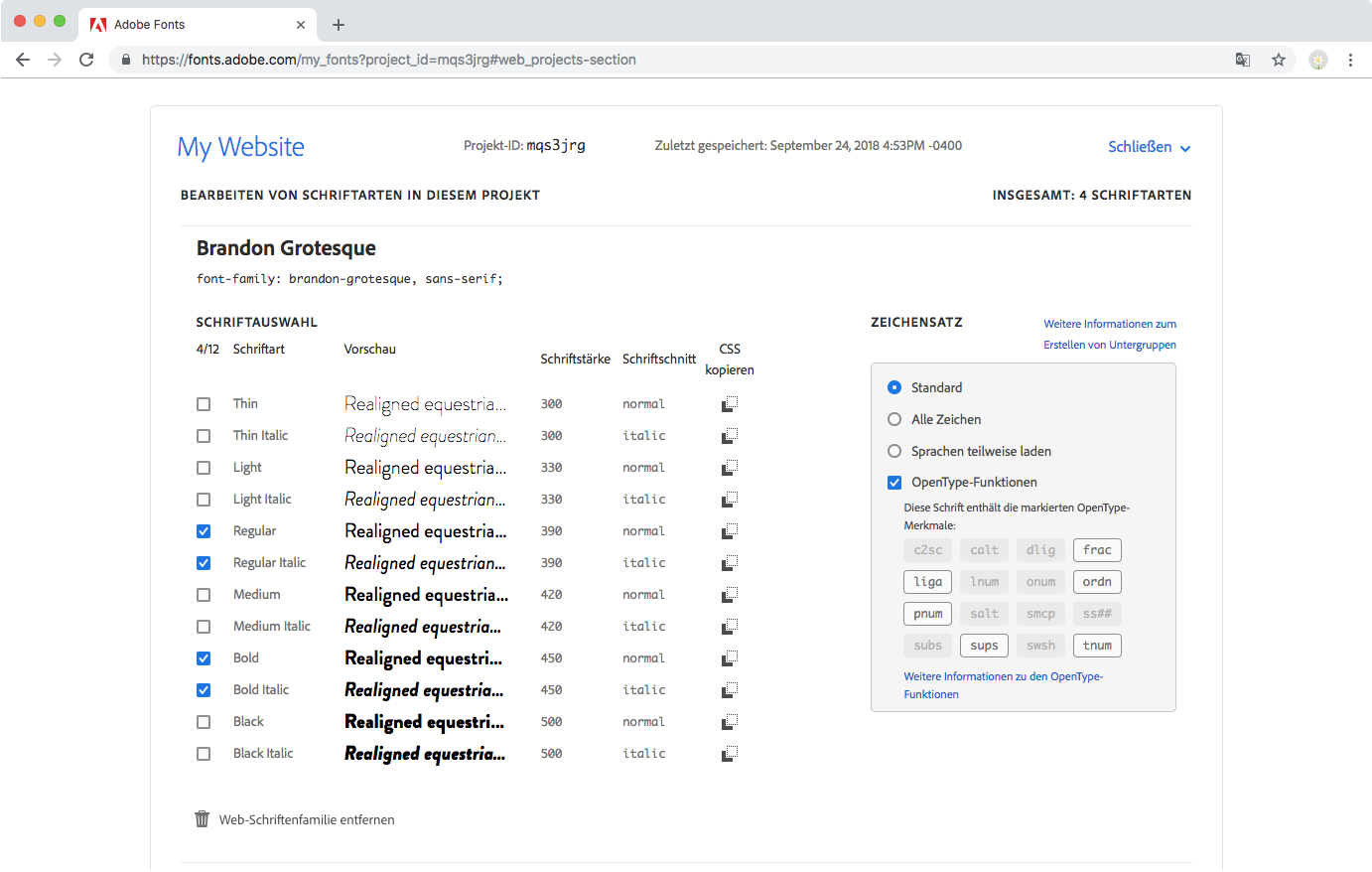This screenshot has height=872, width=1372.
Task: Click the browser address bar URL
Action: [x=388, y=60]
